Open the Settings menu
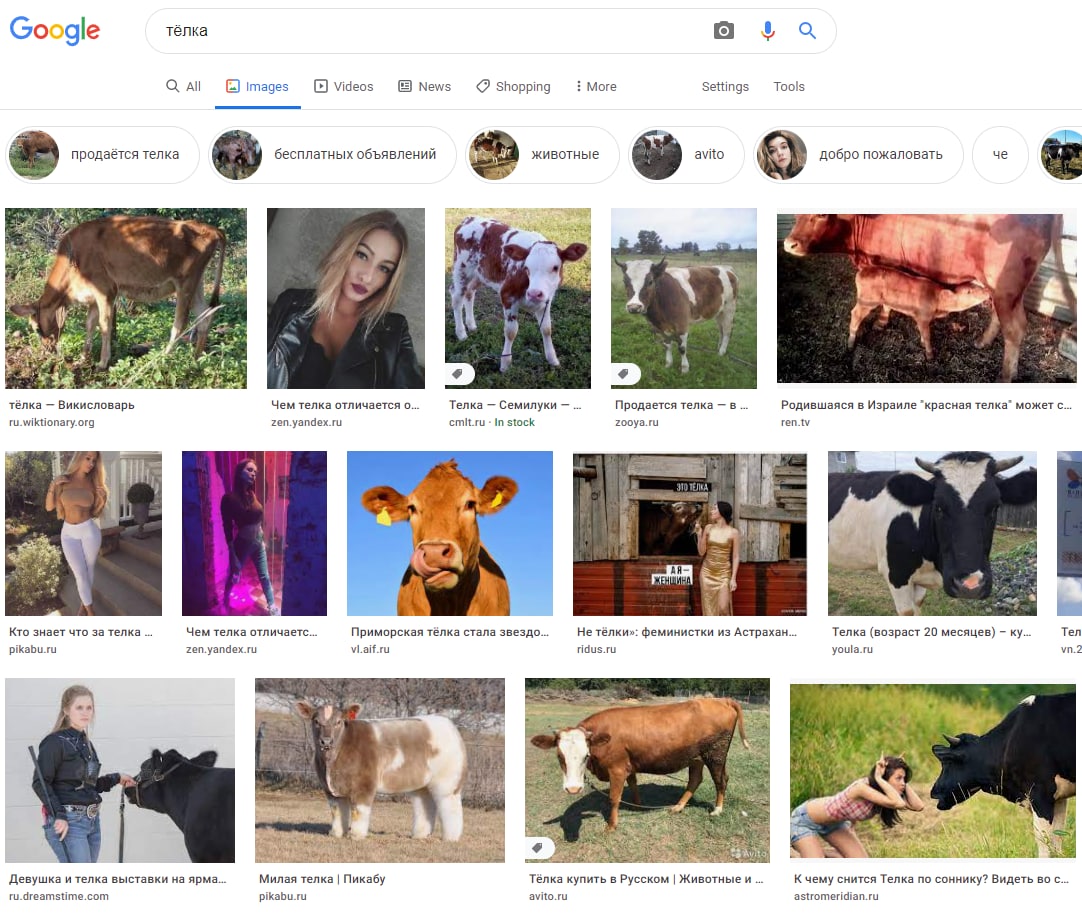Screen dimensions: 1082x924 coord(725,87)
